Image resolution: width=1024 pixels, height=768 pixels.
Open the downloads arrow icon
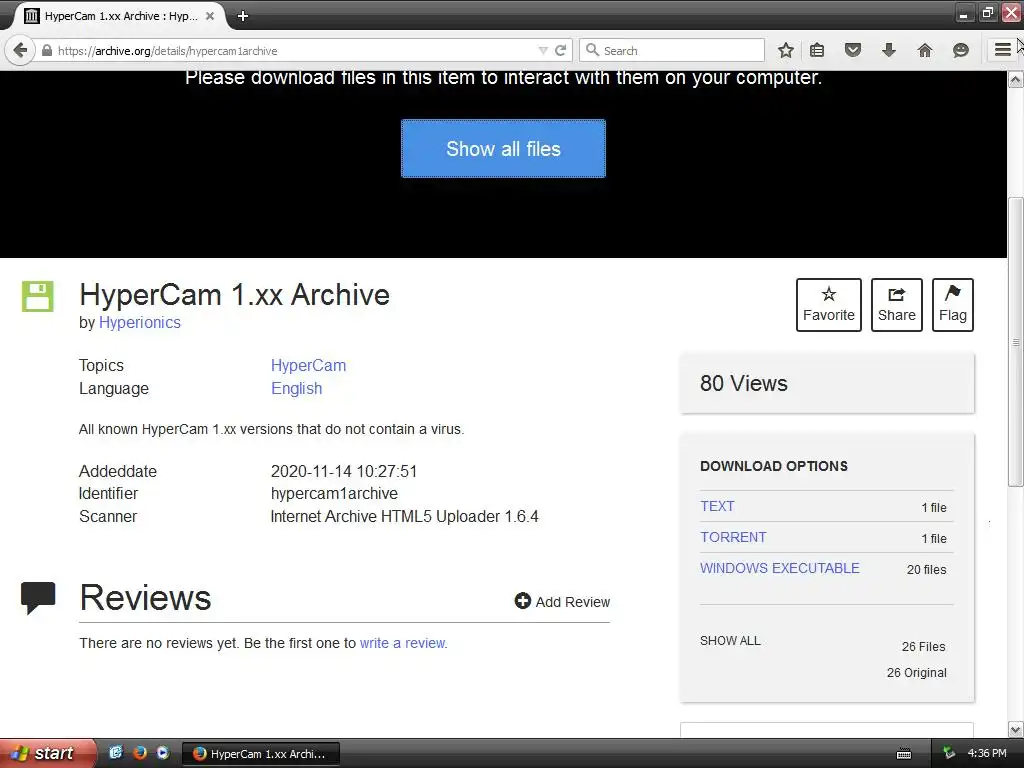(888, 50)
